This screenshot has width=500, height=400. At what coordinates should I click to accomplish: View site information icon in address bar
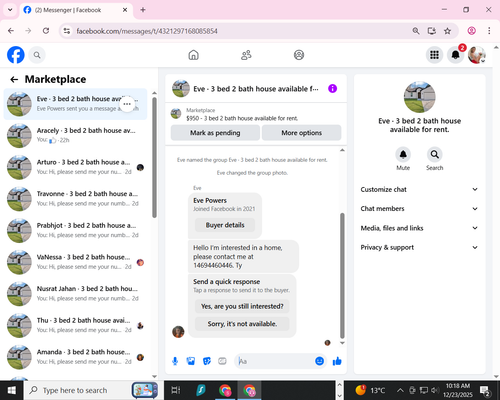67,31
